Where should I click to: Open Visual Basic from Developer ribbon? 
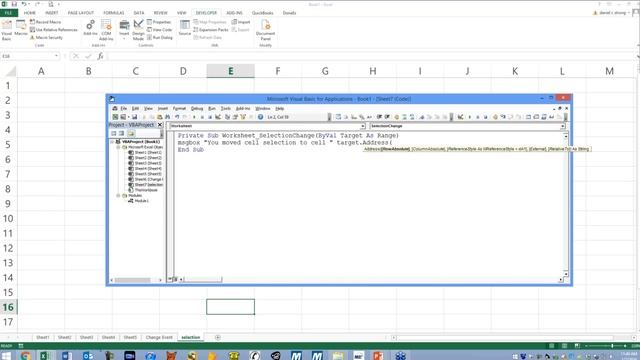pos(7,30)
